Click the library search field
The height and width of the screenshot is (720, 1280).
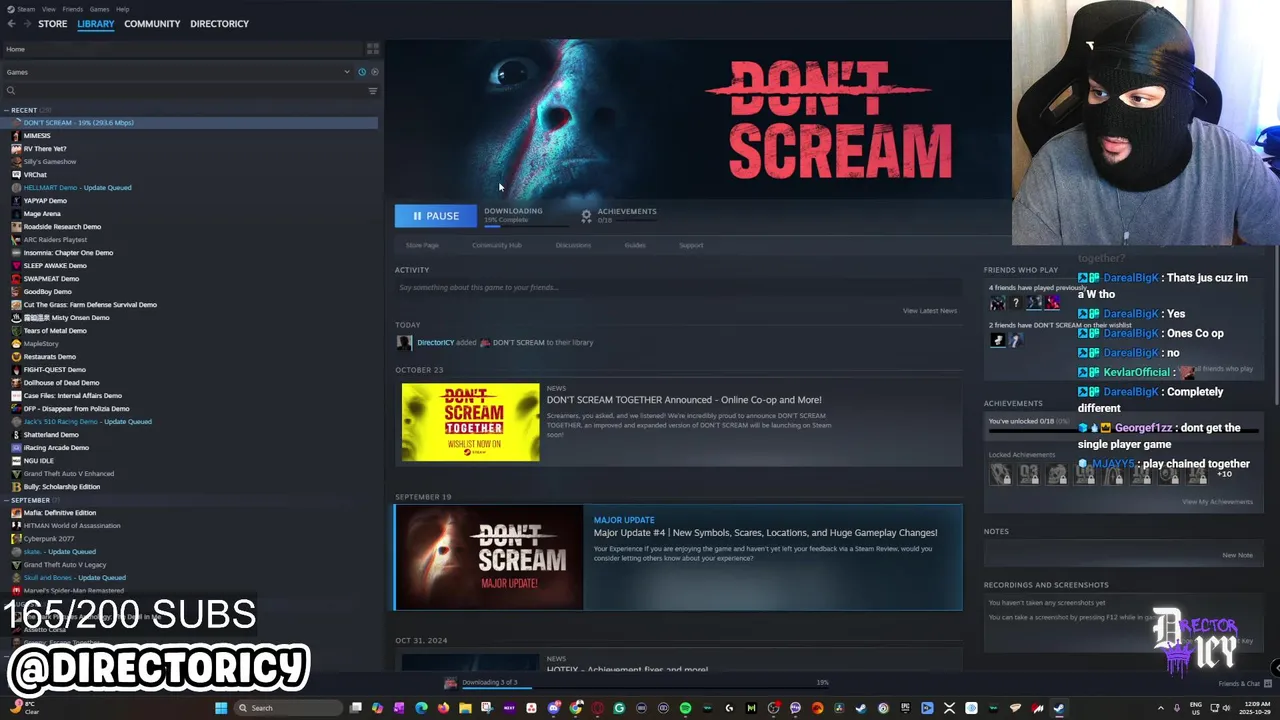(x=190, y=91)
